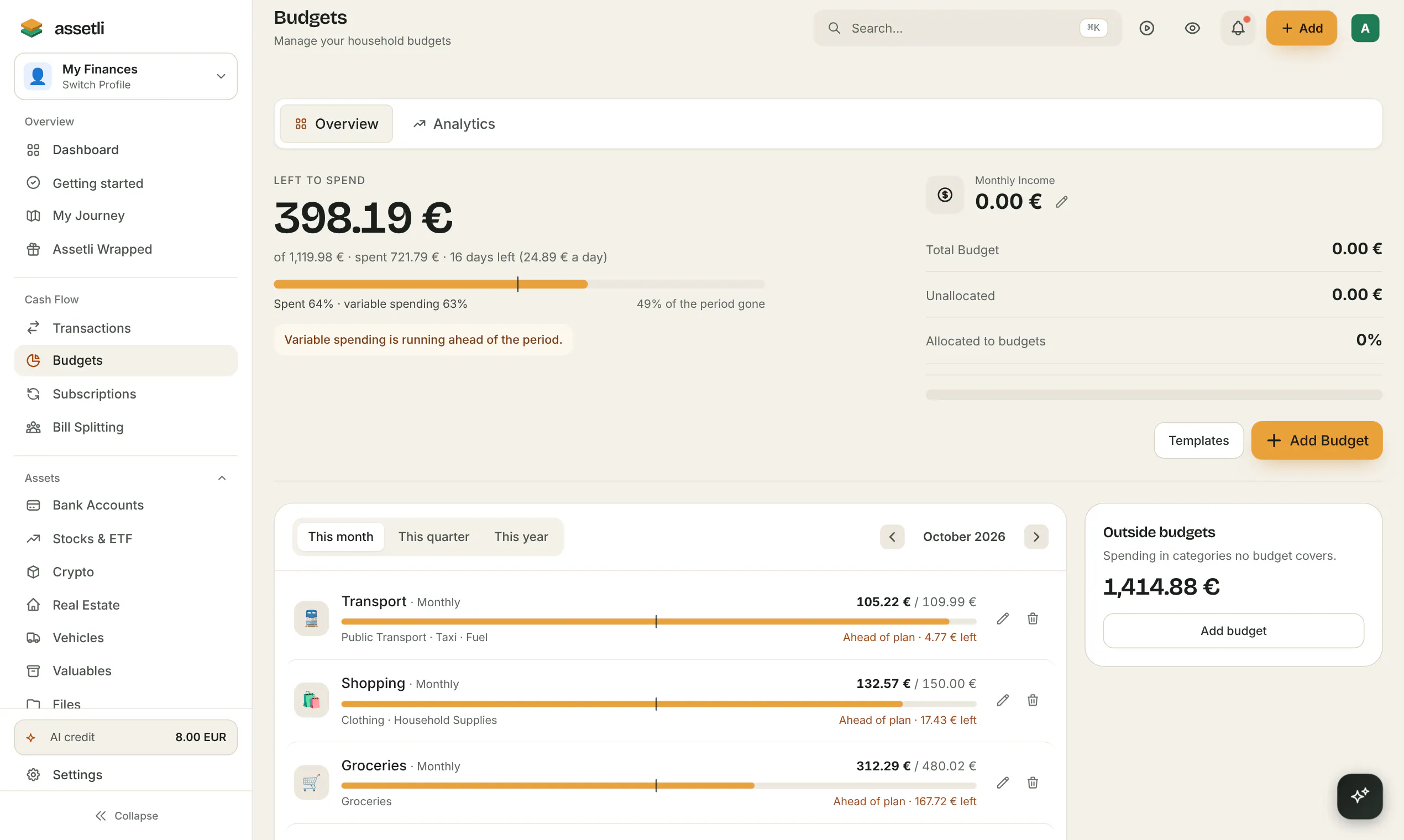Edit the Transport budget
This screenshot has height=840, width=1404.
pos(1003,619)
